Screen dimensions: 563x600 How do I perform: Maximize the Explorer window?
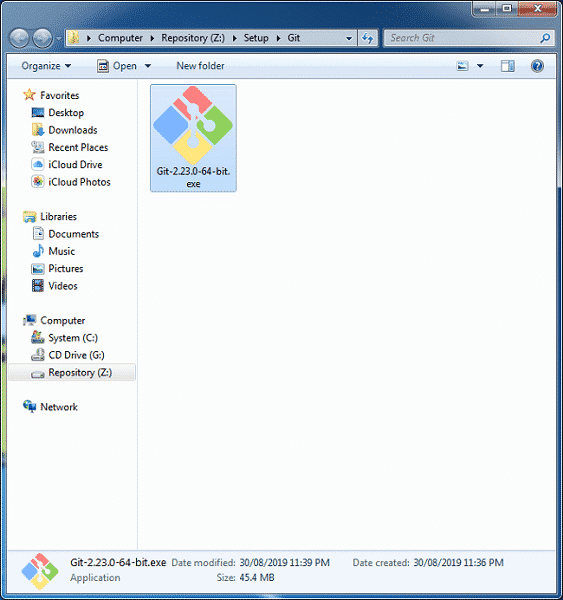[x=507, y=8]
